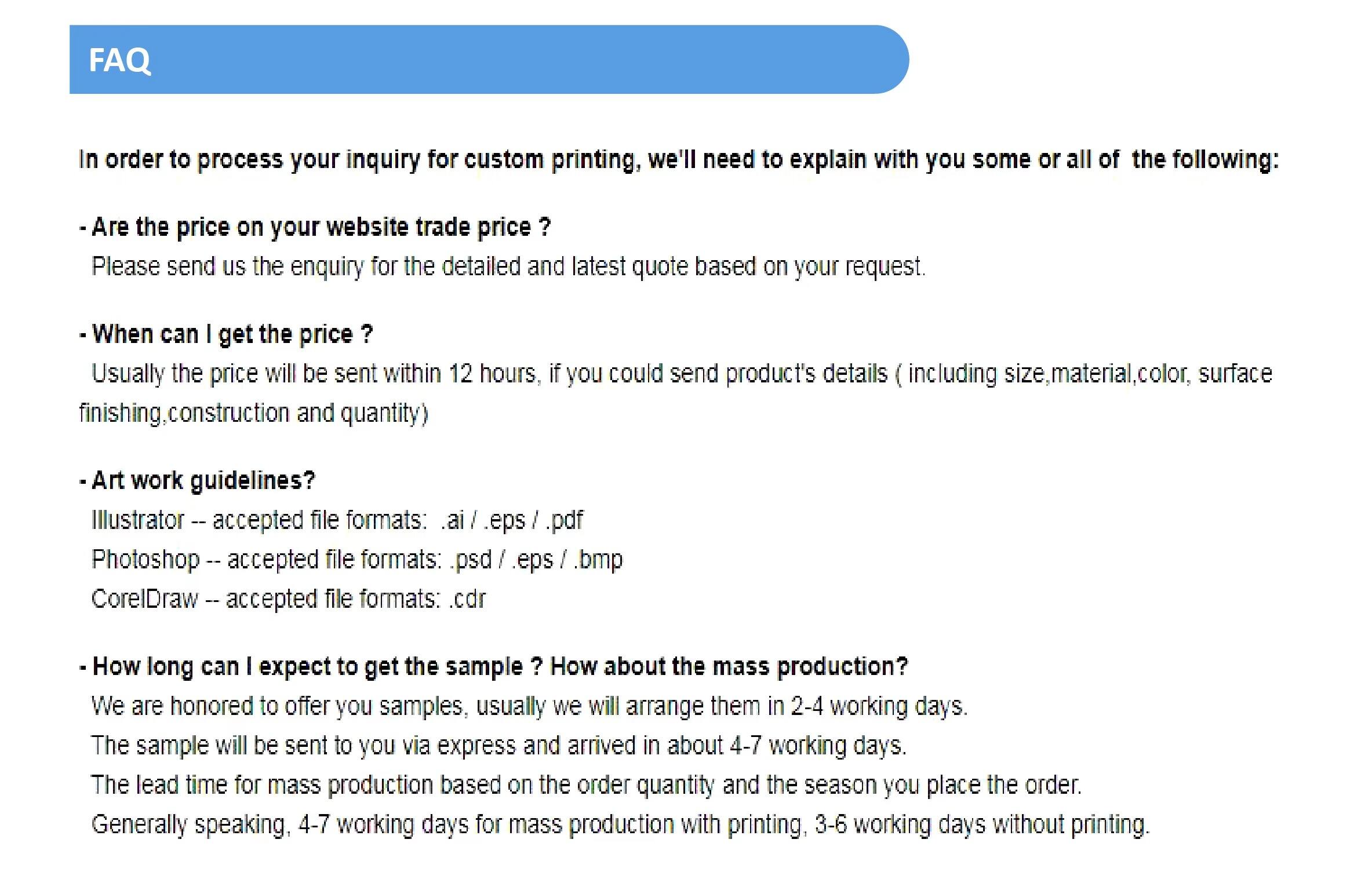This screenshot has width=1372, height=872.
Task: Click the website trade price question
Action: click(315, 227)
